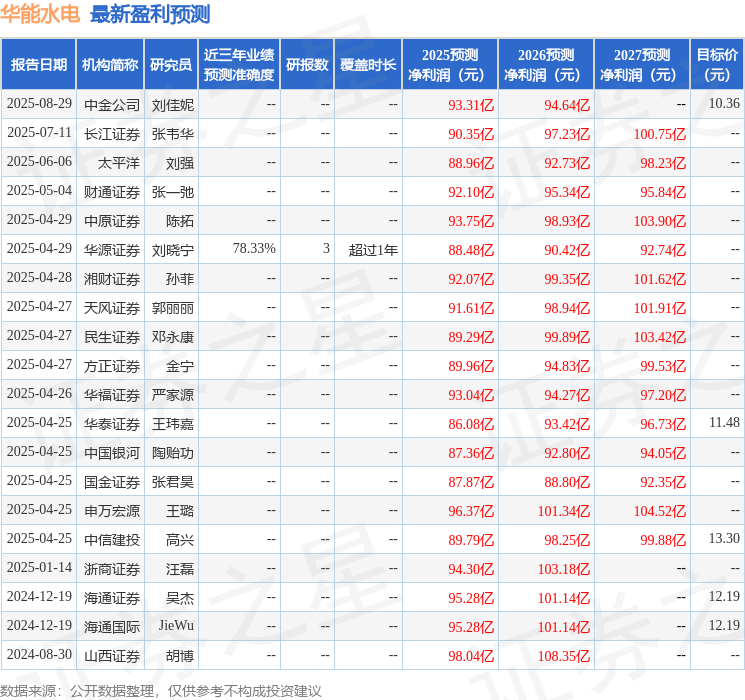The height and width of the screenshot is (700, 745).
Task: Click the 报告日期 column header
Action: coord(38,64)
